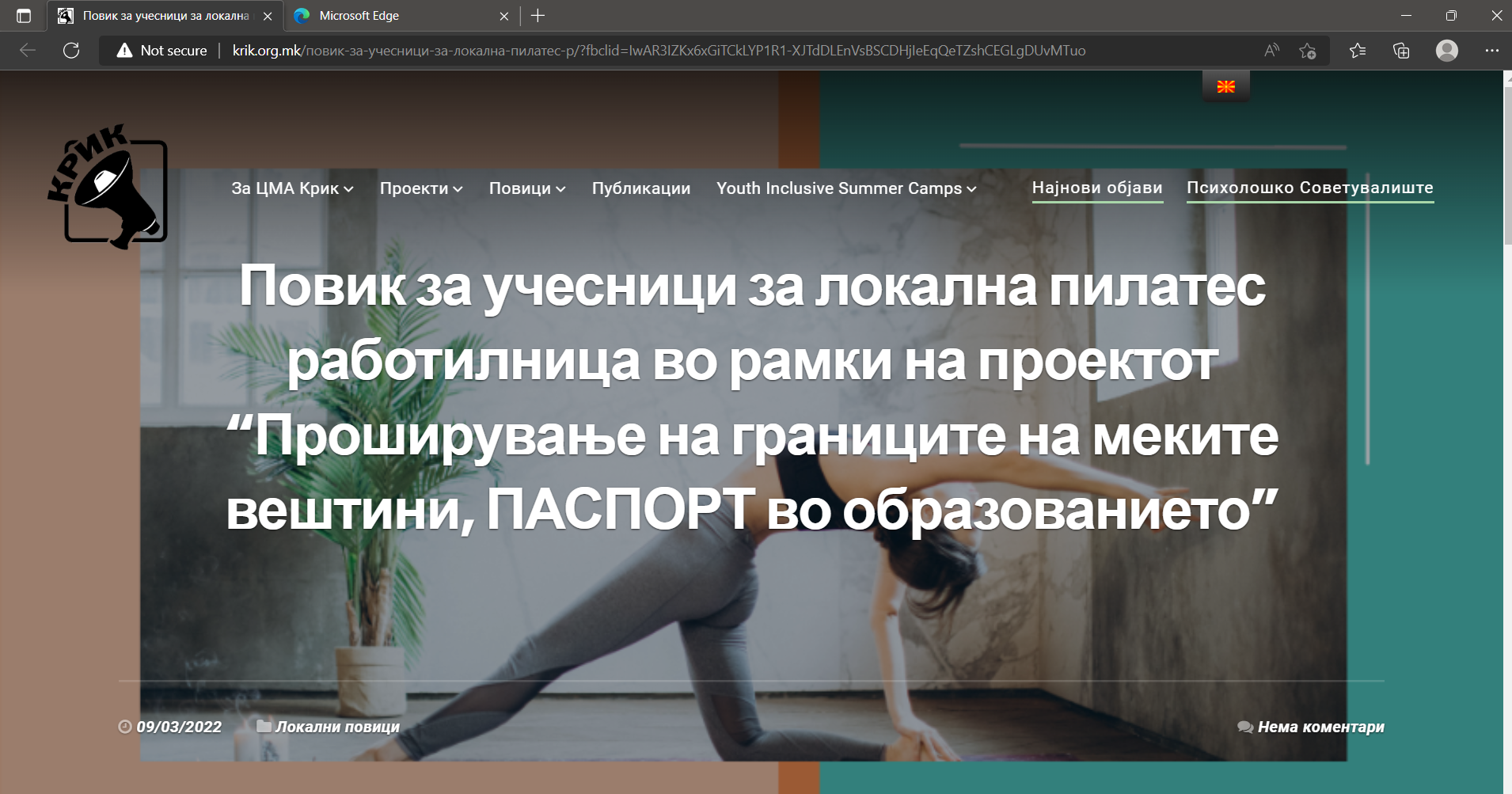Open Read aloud icon in address bar
This screenshot has width=1512, height=794.
1271,51
